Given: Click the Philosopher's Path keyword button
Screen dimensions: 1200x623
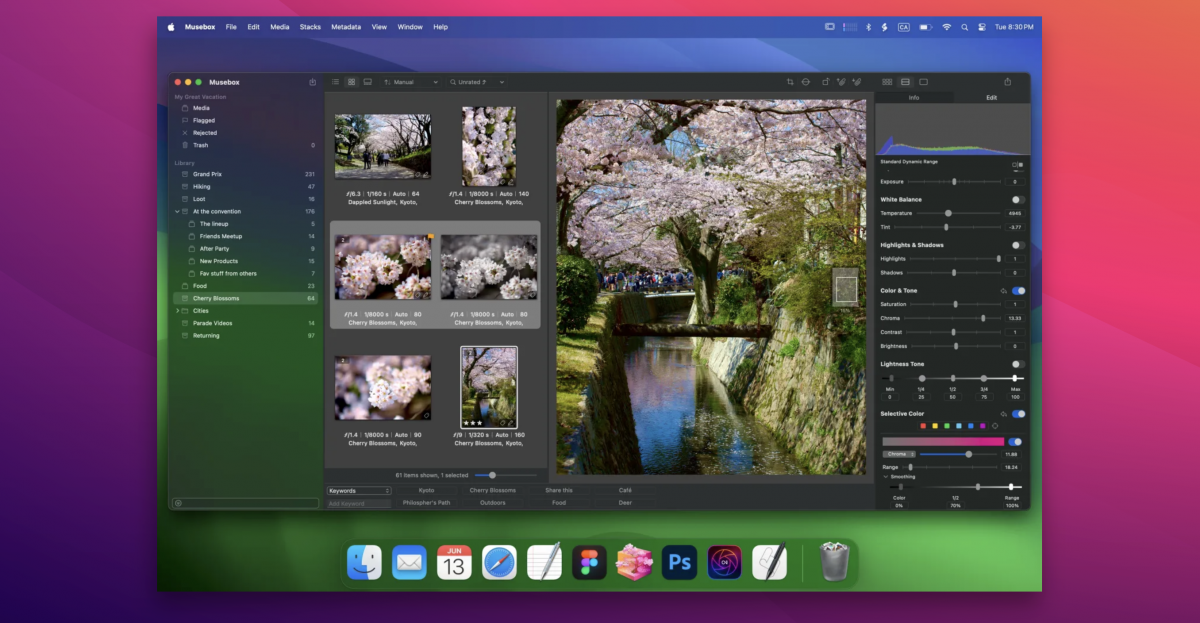Looking at the screenshot, I should (x=427, y=503).
